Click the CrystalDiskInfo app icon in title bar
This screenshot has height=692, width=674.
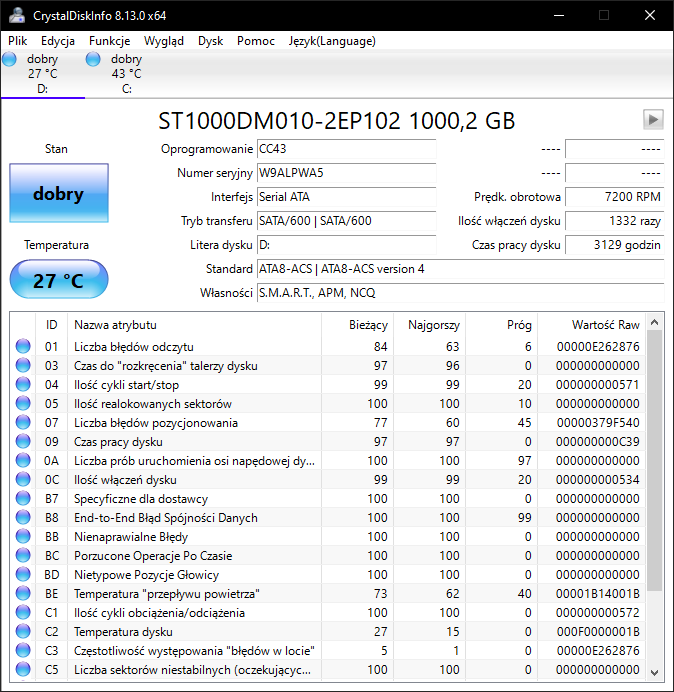(17, 15)
